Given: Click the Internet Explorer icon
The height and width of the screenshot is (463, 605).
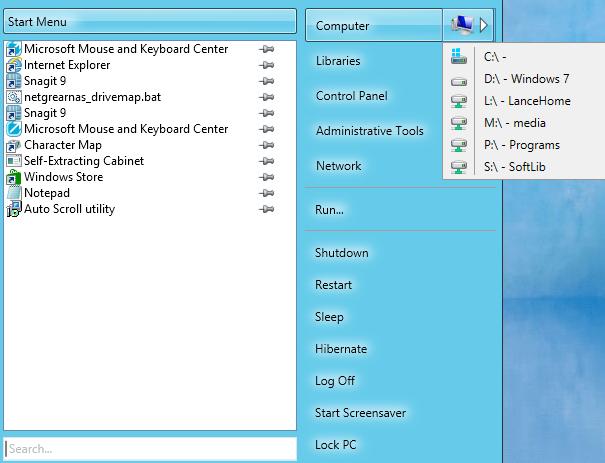Looking at the screenshot, I should click(x=14, y=65).
